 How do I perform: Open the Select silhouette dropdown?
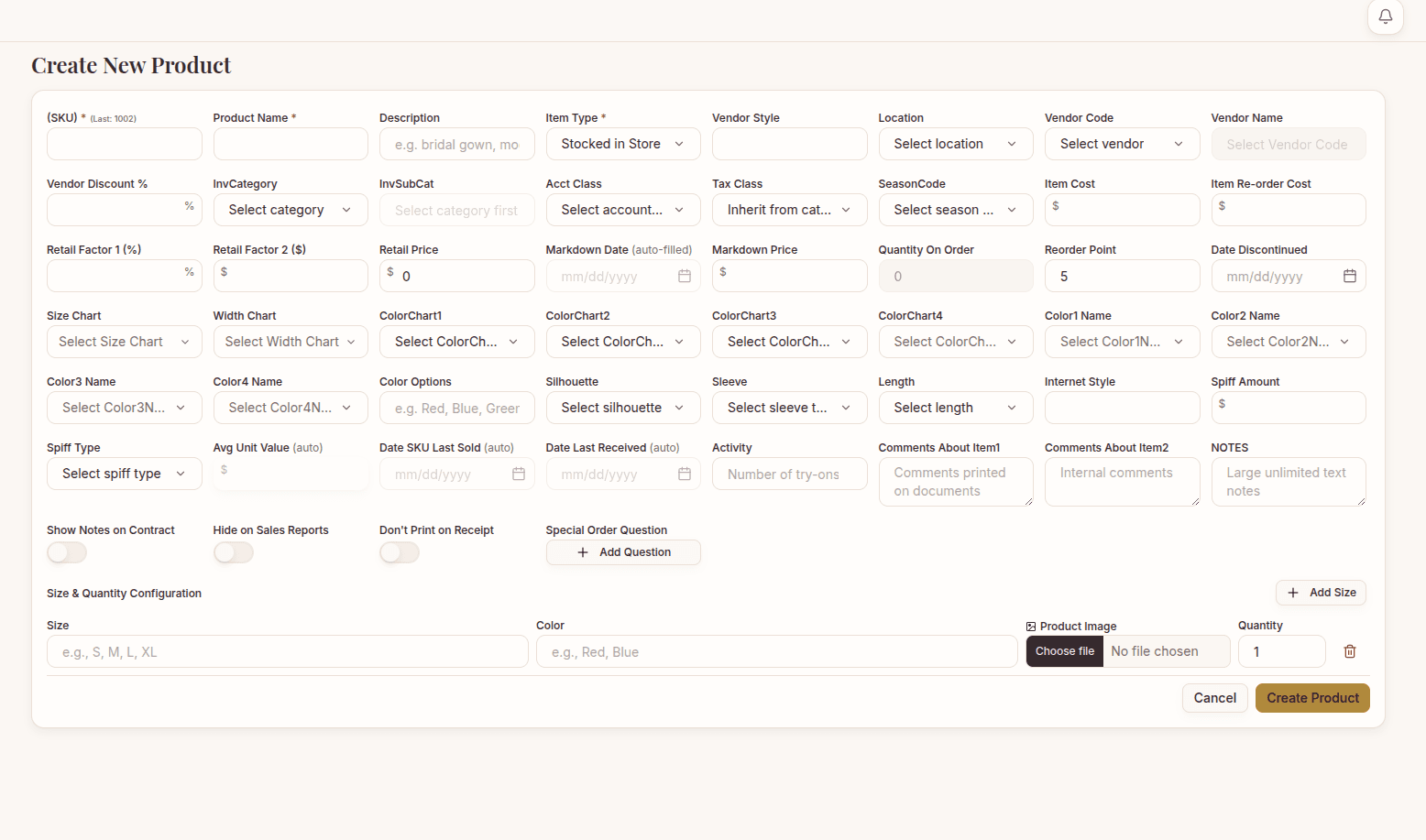(x=623, y=408)
